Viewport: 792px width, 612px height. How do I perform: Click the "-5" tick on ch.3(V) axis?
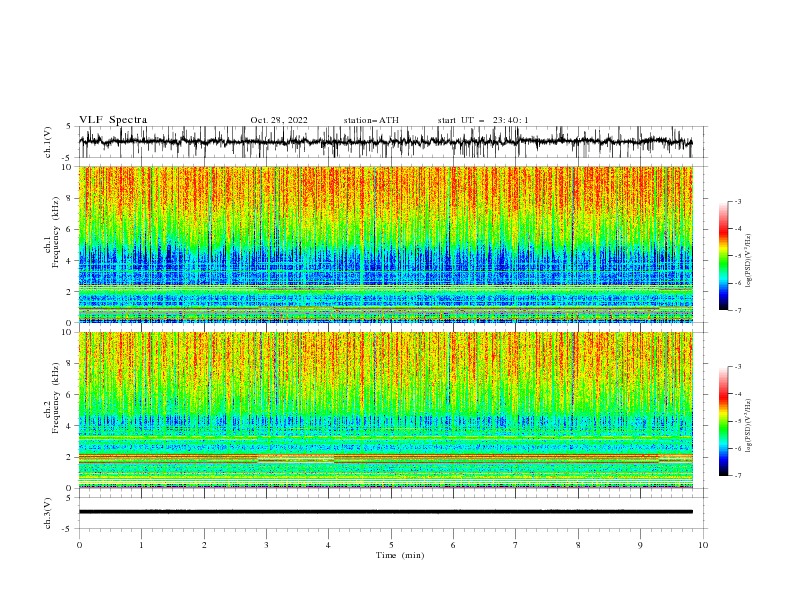click(x=68, y=529)
